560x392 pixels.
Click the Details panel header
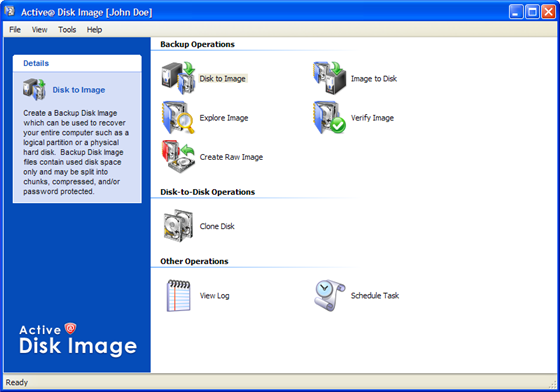click(77, 63)
